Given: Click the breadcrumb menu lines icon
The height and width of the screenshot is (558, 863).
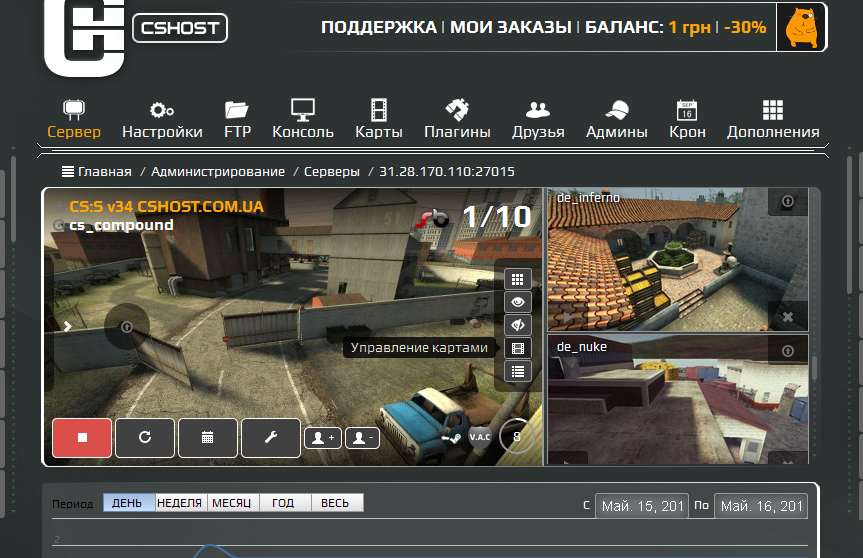Looking at the screenshot, I should [68, 172].
